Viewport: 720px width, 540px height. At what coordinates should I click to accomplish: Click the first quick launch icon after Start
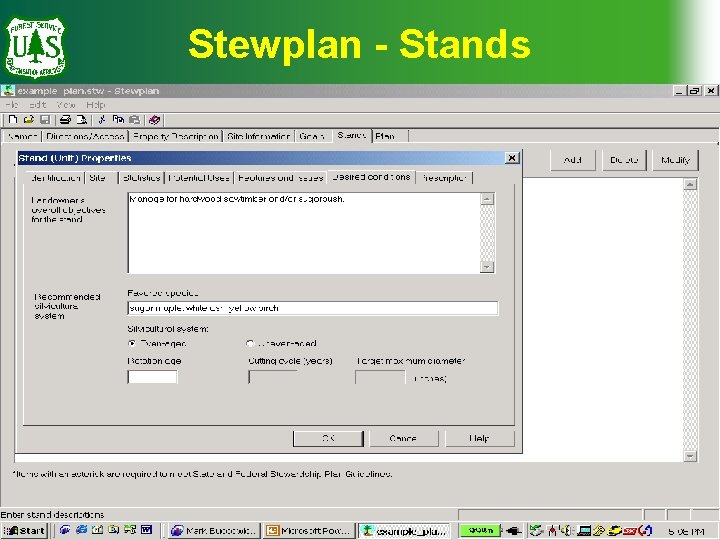pos(65,530)
